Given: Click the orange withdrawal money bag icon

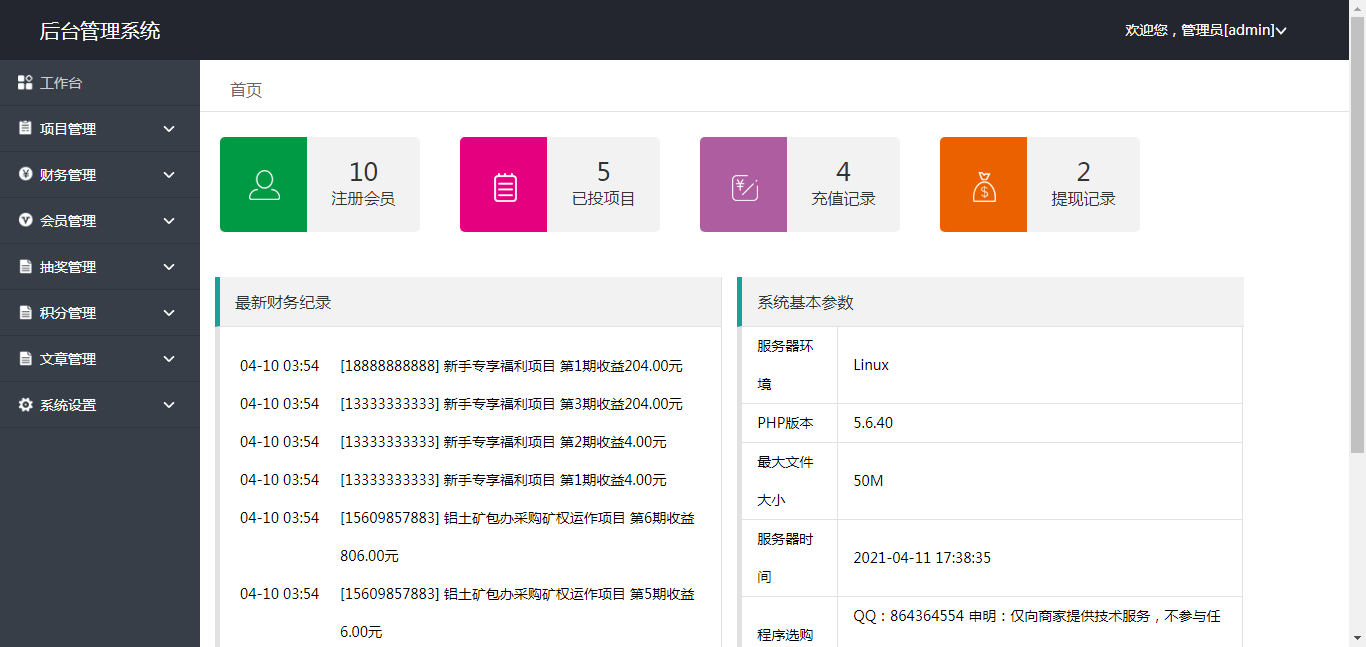Looking at the screenshot, I should [984, 186].
